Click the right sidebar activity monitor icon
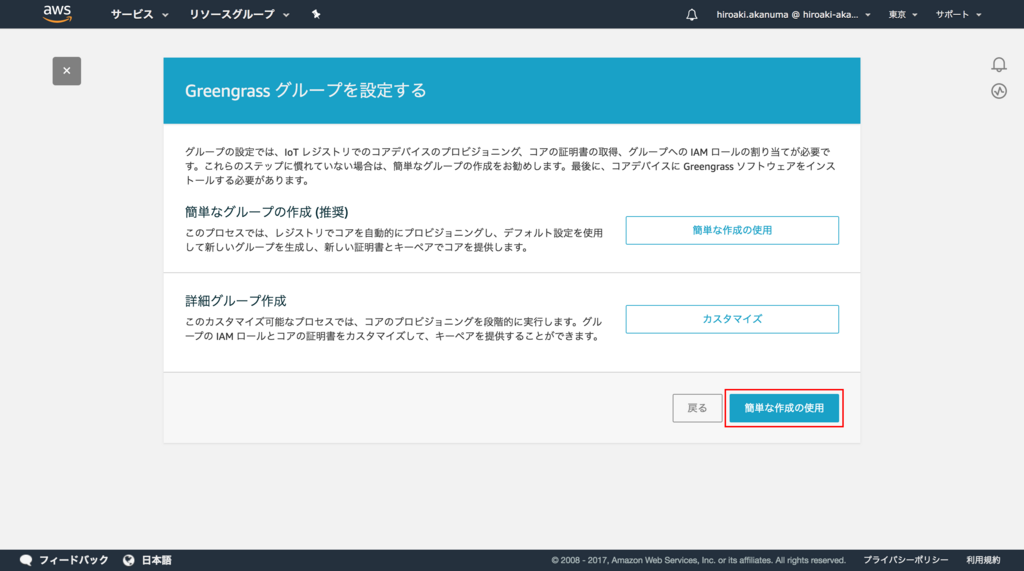This screenshot has width=1024, height=571. (x=999, y=91)
